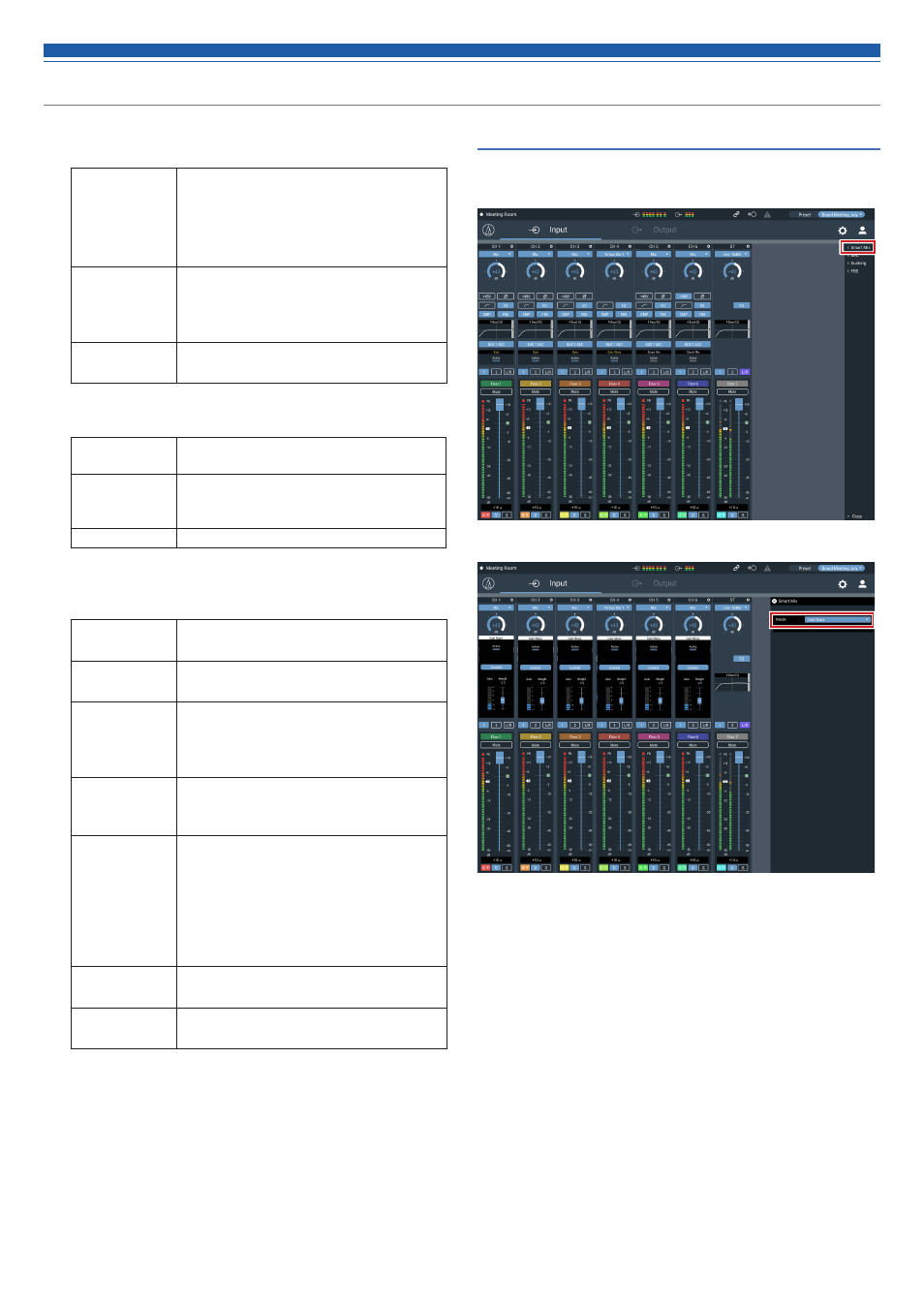
Task: Toggle bus 2 assign on CH 2, upper mixer
Action: point(535,372)
